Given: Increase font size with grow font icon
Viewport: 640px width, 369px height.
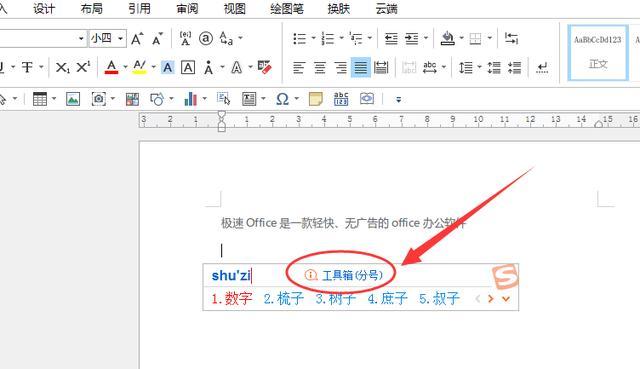Looking at the screenshot, I should coord(137,39).
